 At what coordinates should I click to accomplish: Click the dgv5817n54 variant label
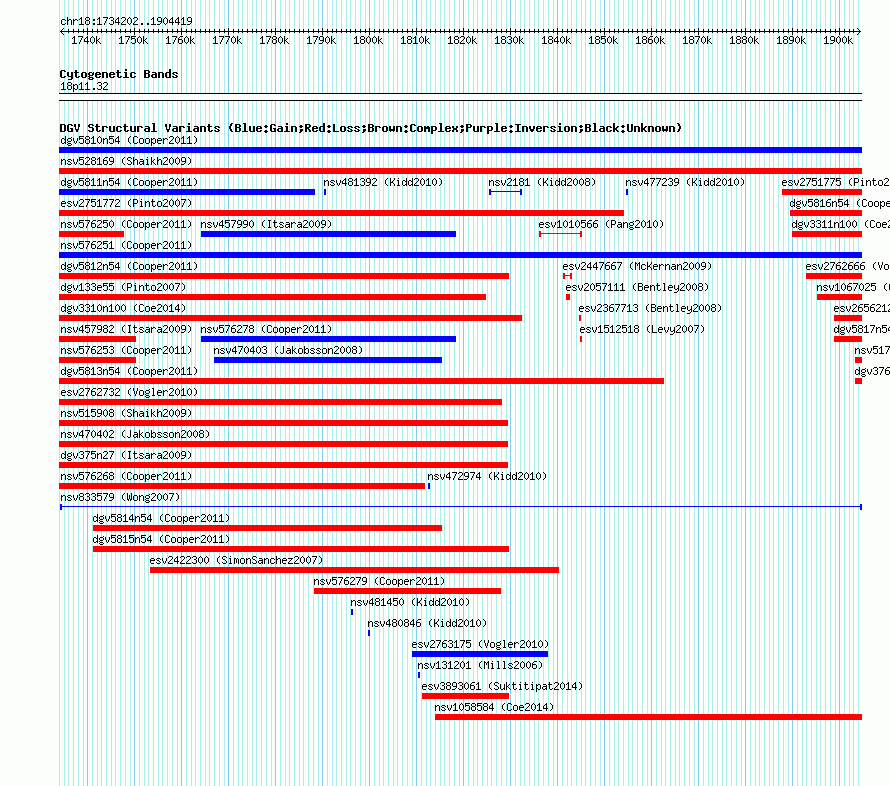pyautogui.click(x=862, y=329)
